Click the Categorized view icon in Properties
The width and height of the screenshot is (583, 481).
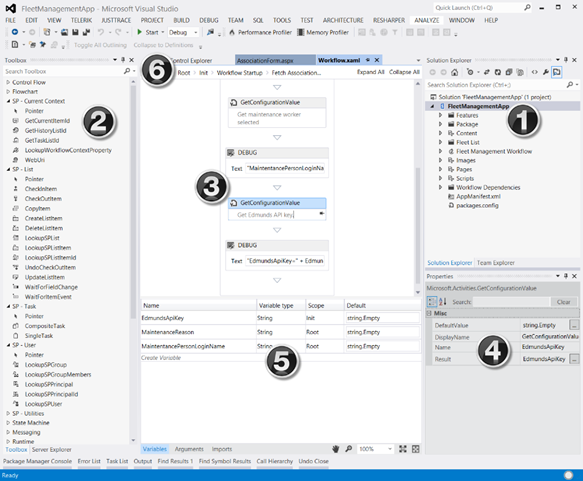pos(432,302)
